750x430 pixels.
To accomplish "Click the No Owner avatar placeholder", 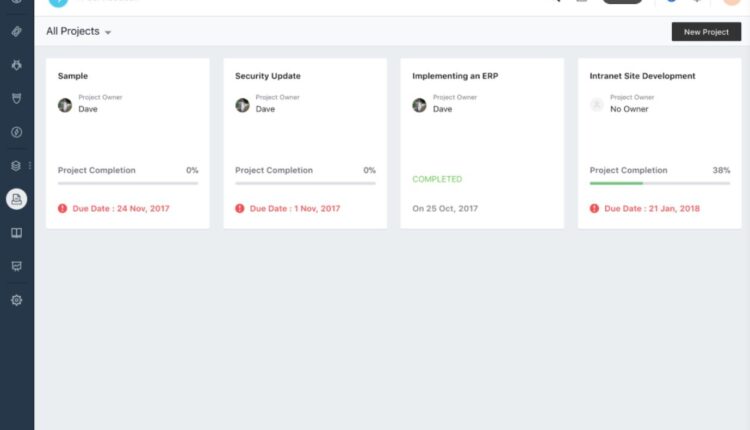I will tap(597, 105).
